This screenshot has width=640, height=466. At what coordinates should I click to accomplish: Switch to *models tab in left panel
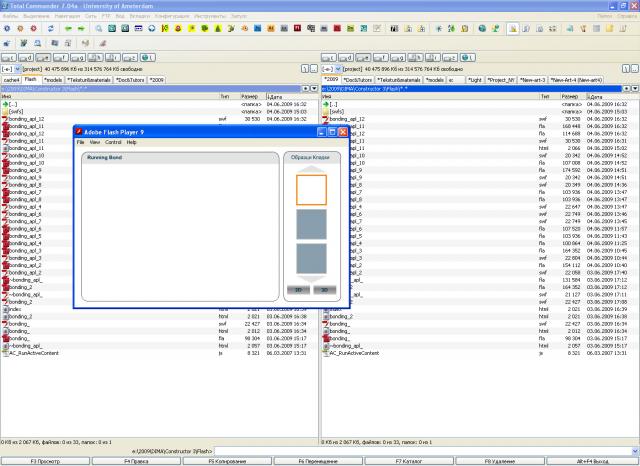[x=53, y=80]
